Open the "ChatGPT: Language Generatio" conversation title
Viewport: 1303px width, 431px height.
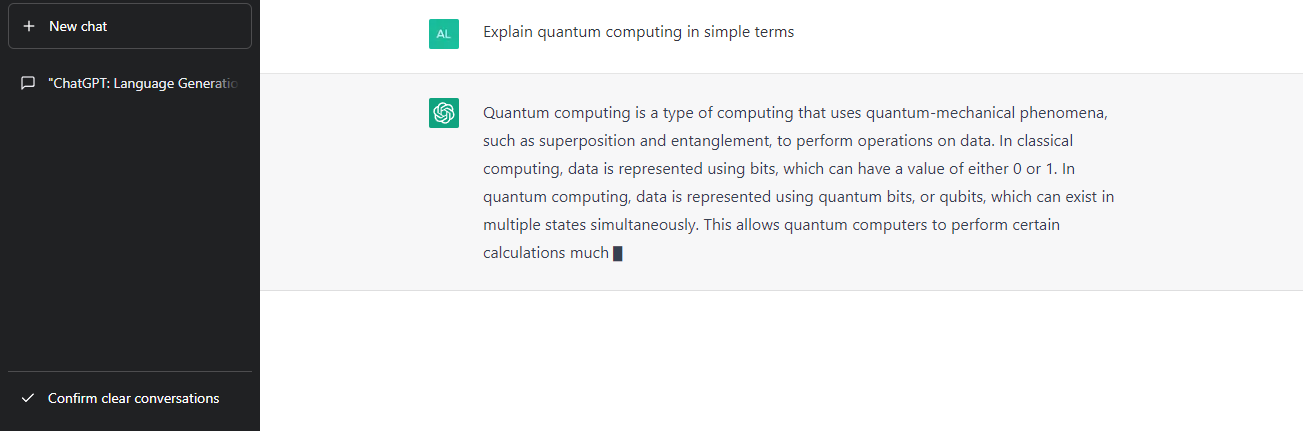pos(142,83)
